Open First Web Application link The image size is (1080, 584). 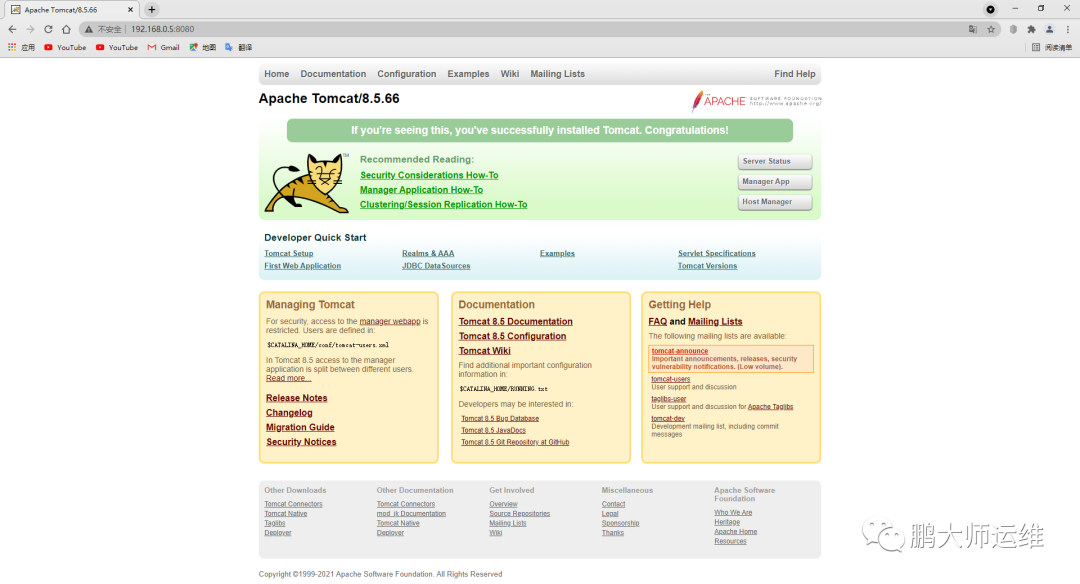tap(302, 266)
